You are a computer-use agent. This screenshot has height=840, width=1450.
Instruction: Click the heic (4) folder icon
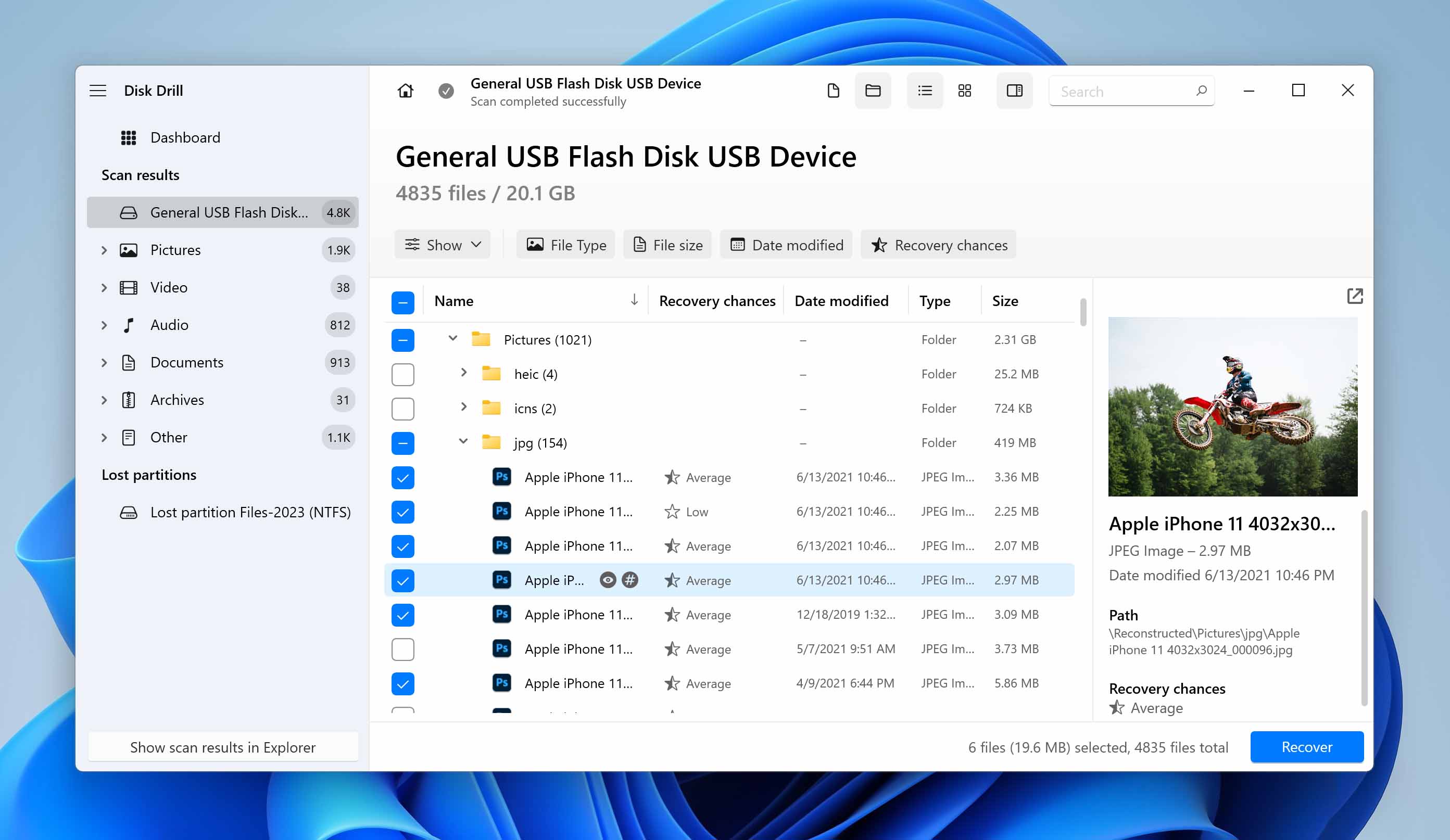[491, 373]
